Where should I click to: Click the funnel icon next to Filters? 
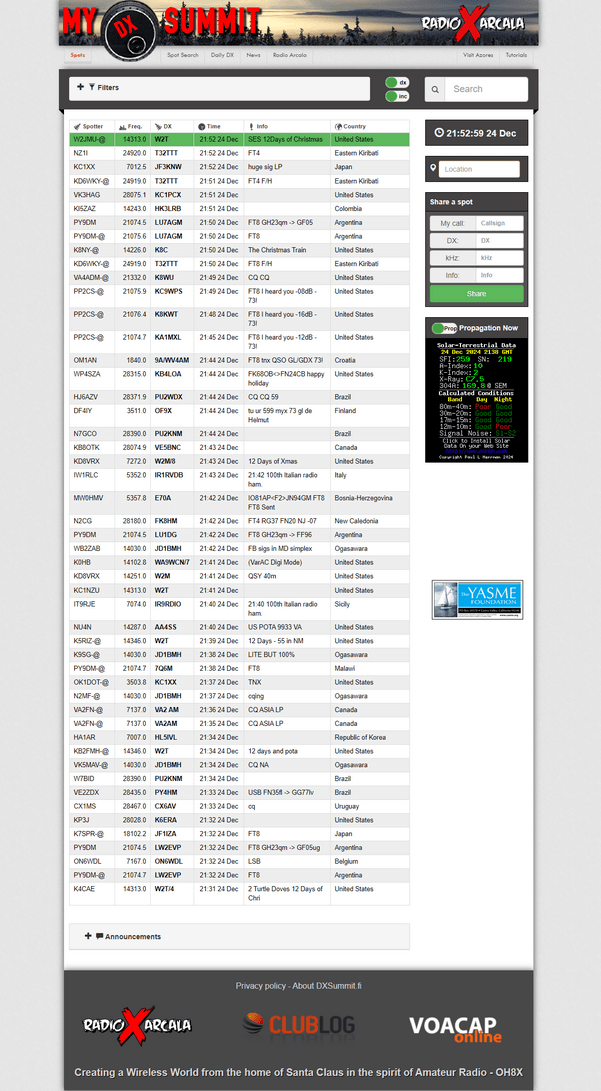coord(92,88)
